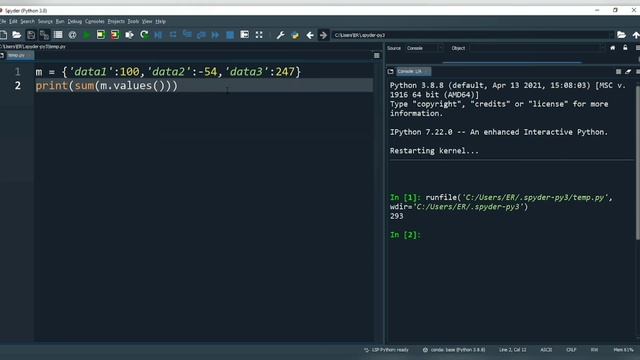The width and height of the screenshot is (640, 360).
Task: Go forward with right arrow
Action: pos(323,35)
